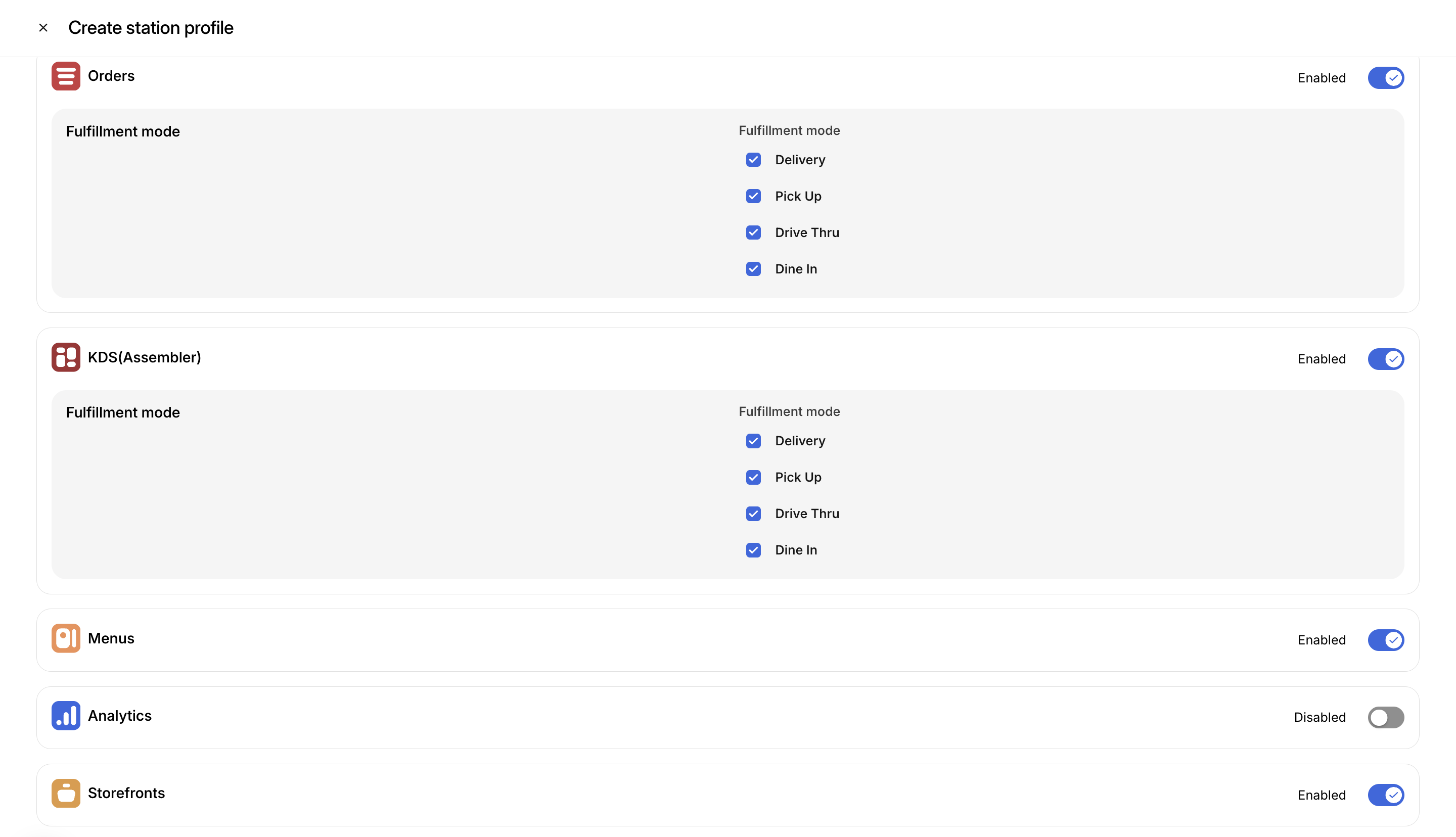
Task: Uncheck Pick Up under Orders fulfillment mode
Action: [x=753, y=196]
